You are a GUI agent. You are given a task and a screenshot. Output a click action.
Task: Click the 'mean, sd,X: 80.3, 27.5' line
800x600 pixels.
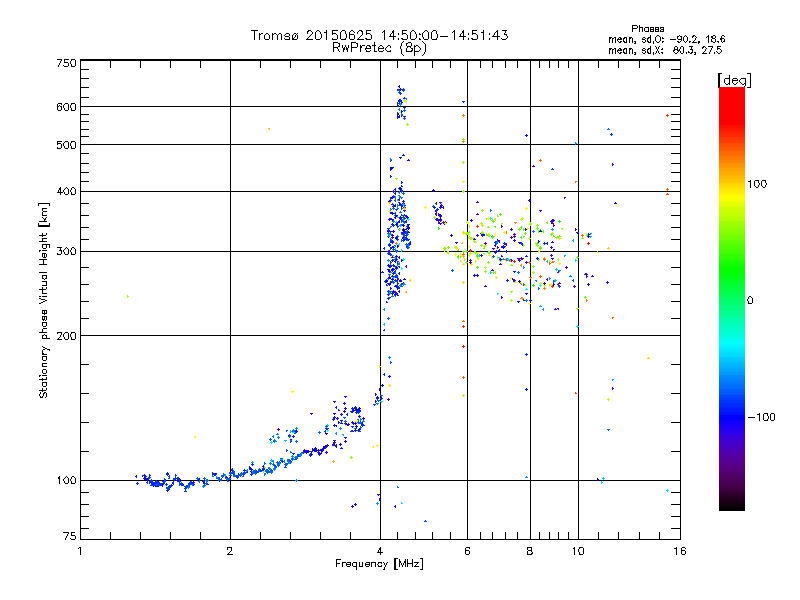click(x=665, y=50)
